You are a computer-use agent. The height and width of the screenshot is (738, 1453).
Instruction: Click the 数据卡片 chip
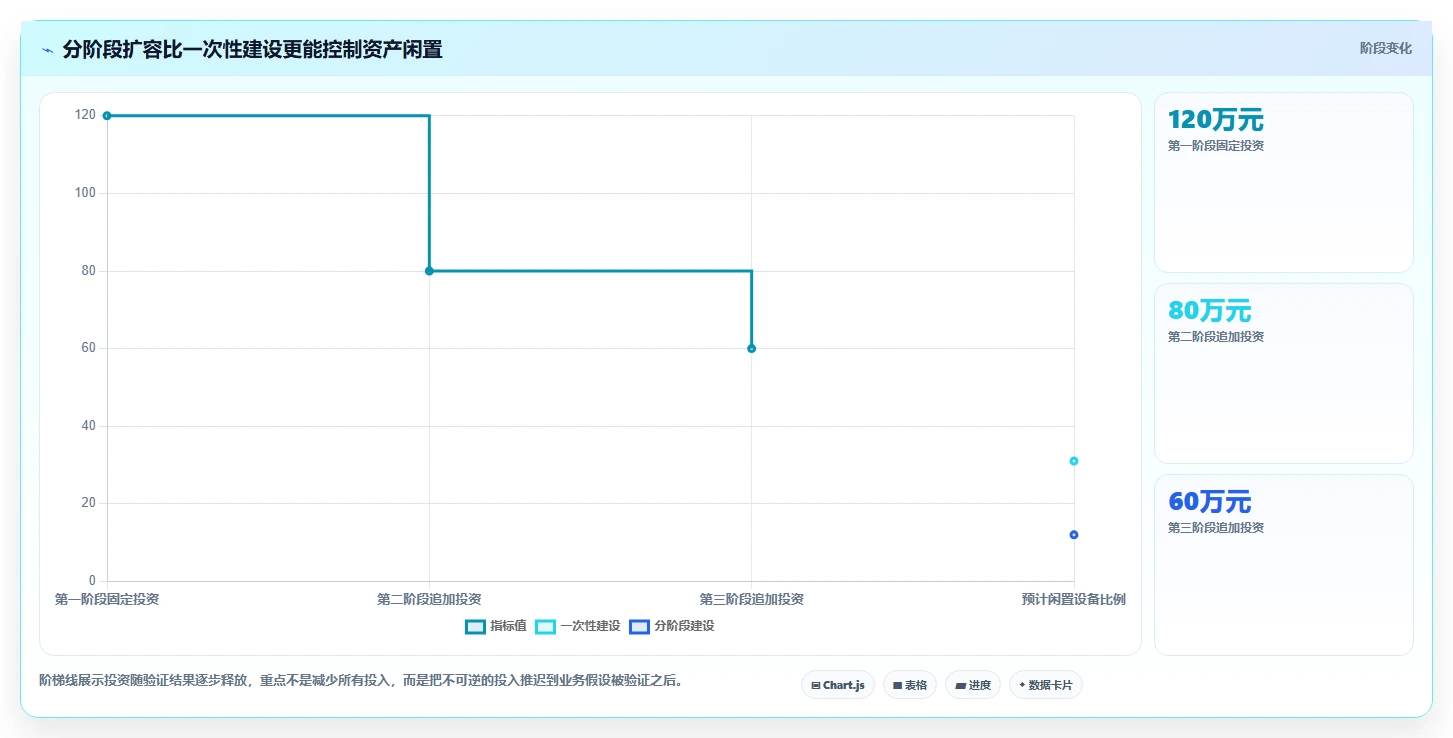coord(1046,685)
